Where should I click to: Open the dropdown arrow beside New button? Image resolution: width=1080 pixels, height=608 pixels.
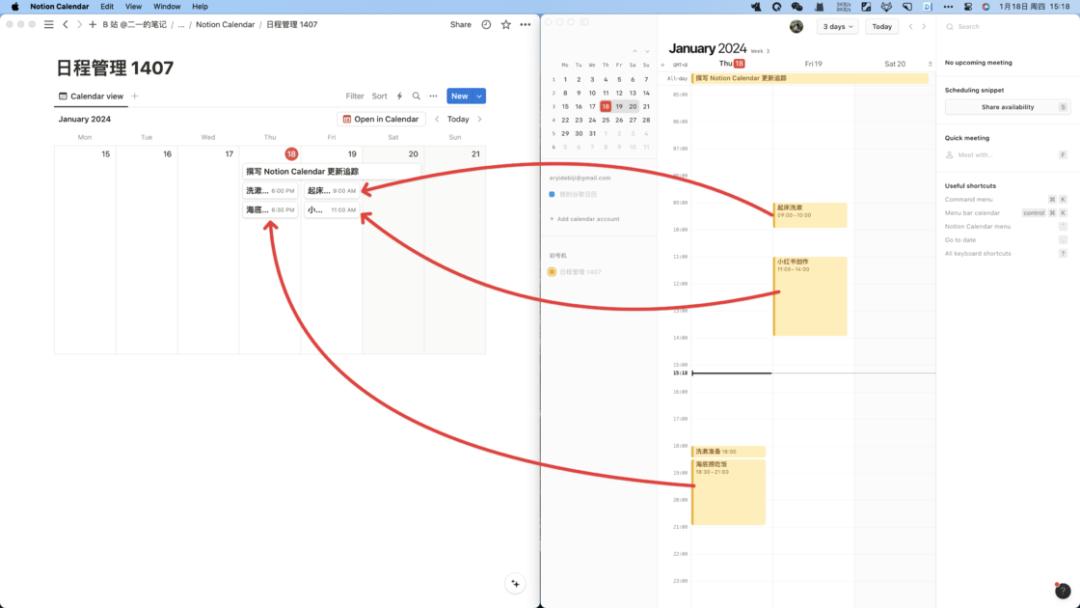coord(479,96)
